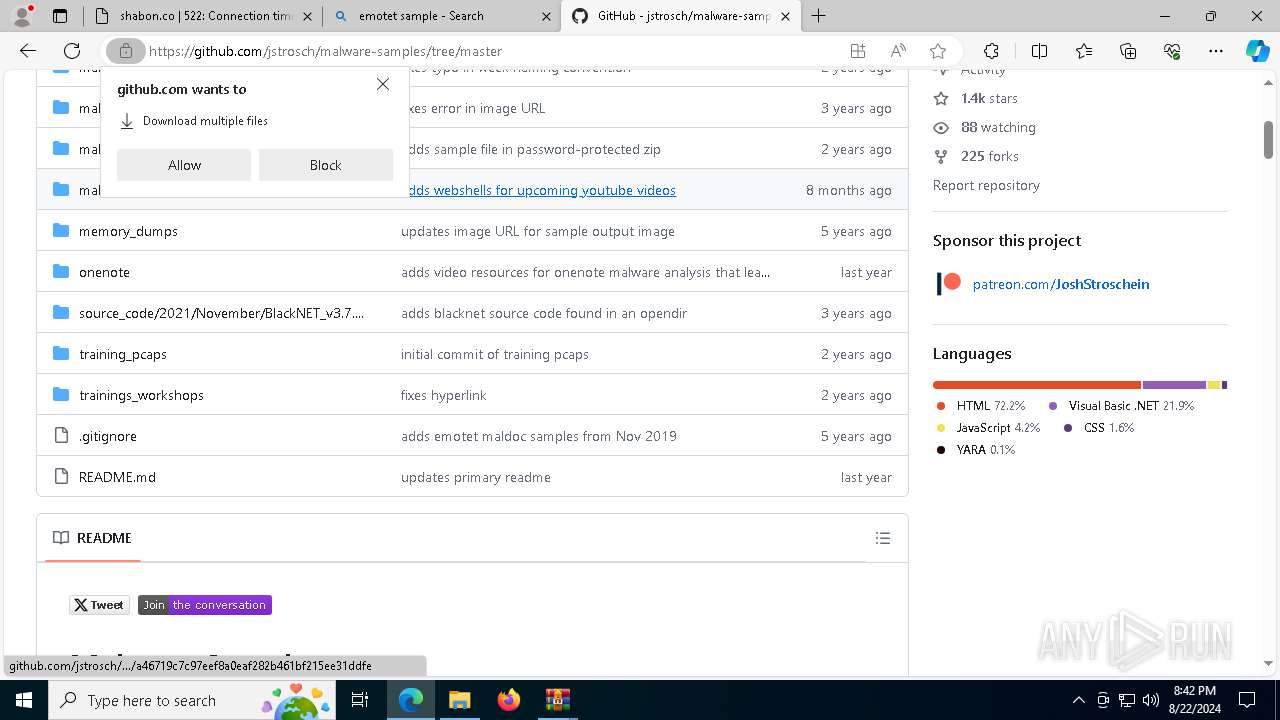This screenshot has width=1280, height=720.
Task: Open WinRAR taskbar icon
Action: [557, 700]
